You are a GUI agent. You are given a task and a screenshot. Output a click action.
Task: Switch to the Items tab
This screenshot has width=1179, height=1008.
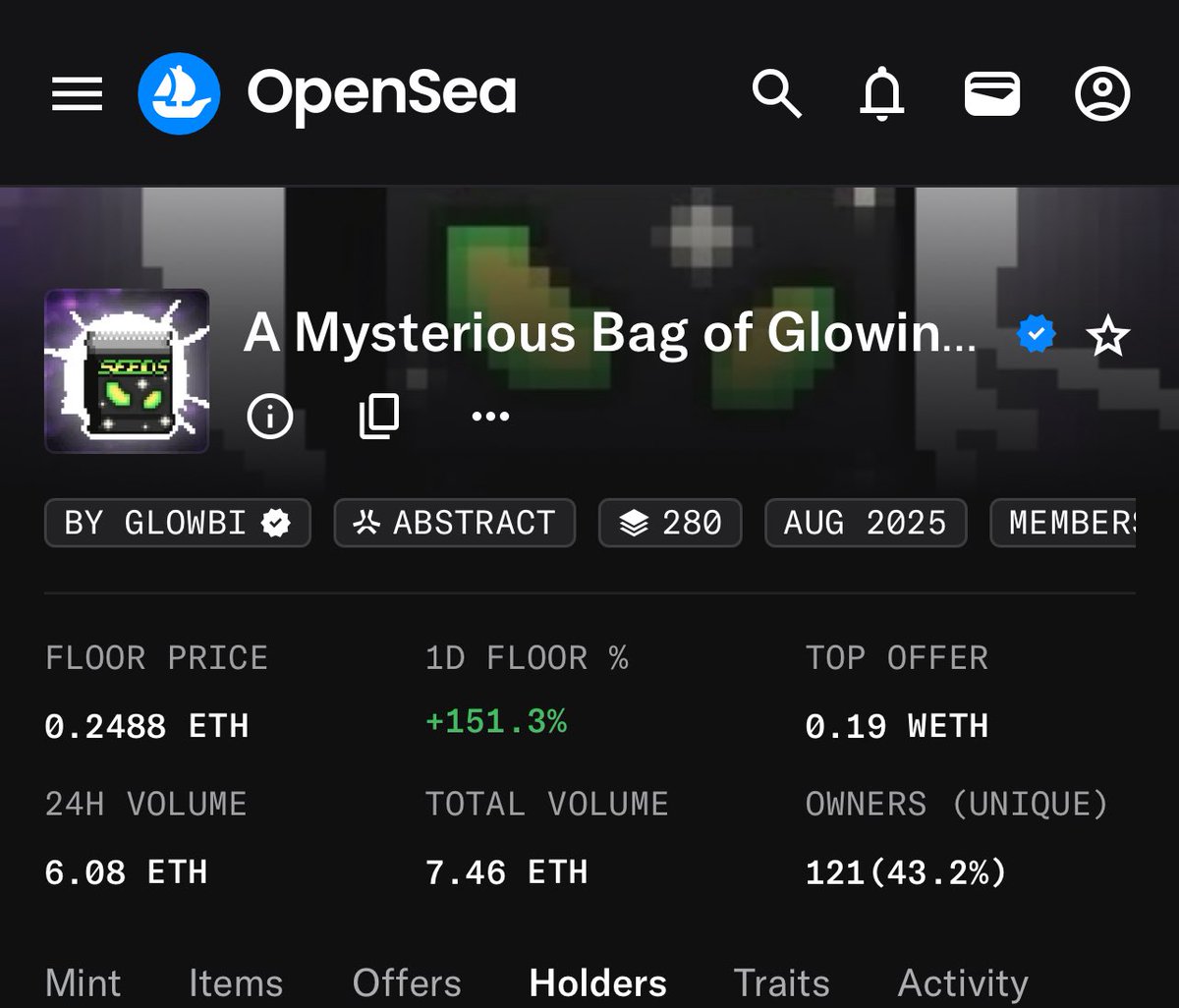click(x=236, y=982)
